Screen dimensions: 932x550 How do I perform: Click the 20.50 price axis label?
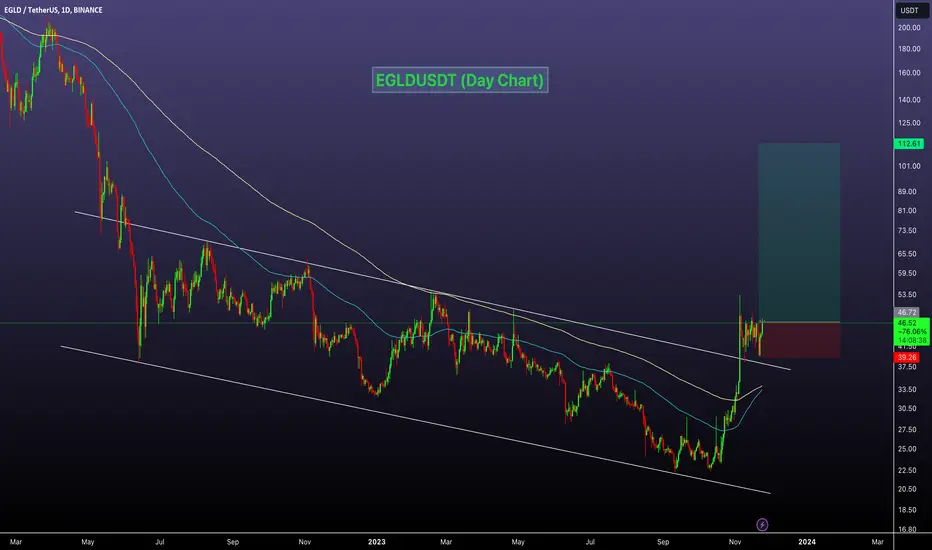click(x=907, y=489)
